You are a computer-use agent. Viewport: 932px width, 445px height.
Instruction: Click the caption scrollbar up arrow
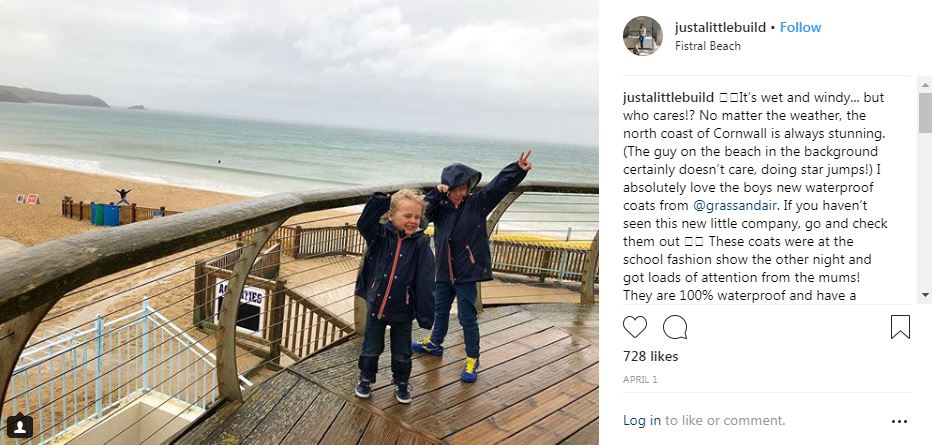tap(925, 85)
